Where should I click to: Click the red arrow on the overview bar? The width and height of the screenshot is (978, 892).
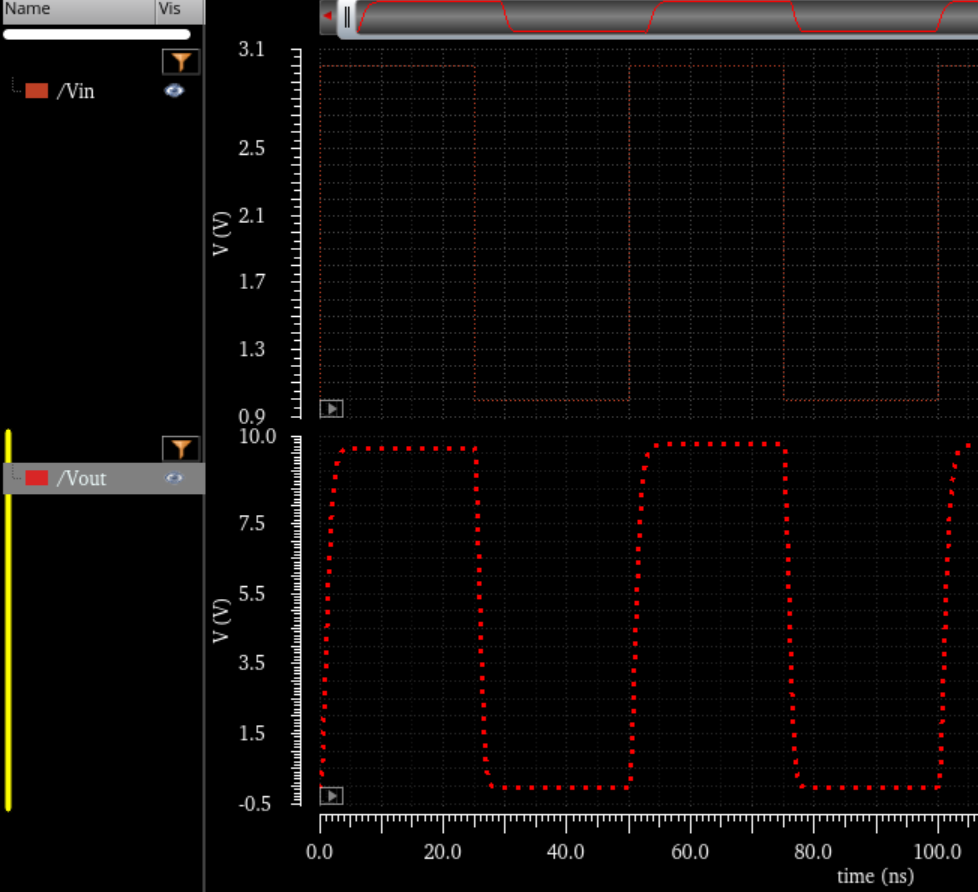(327, 16)
